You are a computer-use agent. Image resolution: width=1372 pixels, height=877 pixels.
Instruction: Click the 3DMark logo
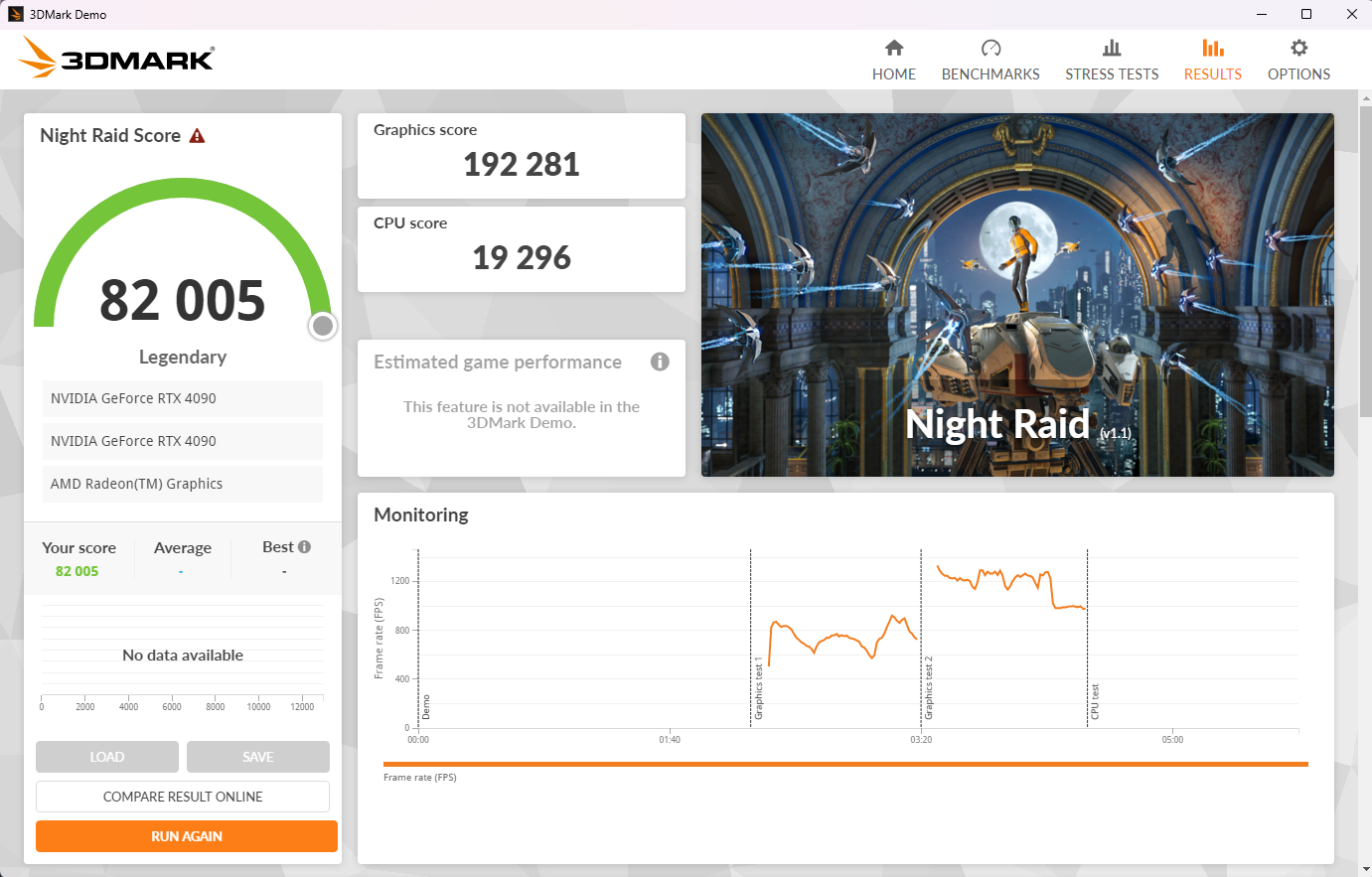point(116,59)
